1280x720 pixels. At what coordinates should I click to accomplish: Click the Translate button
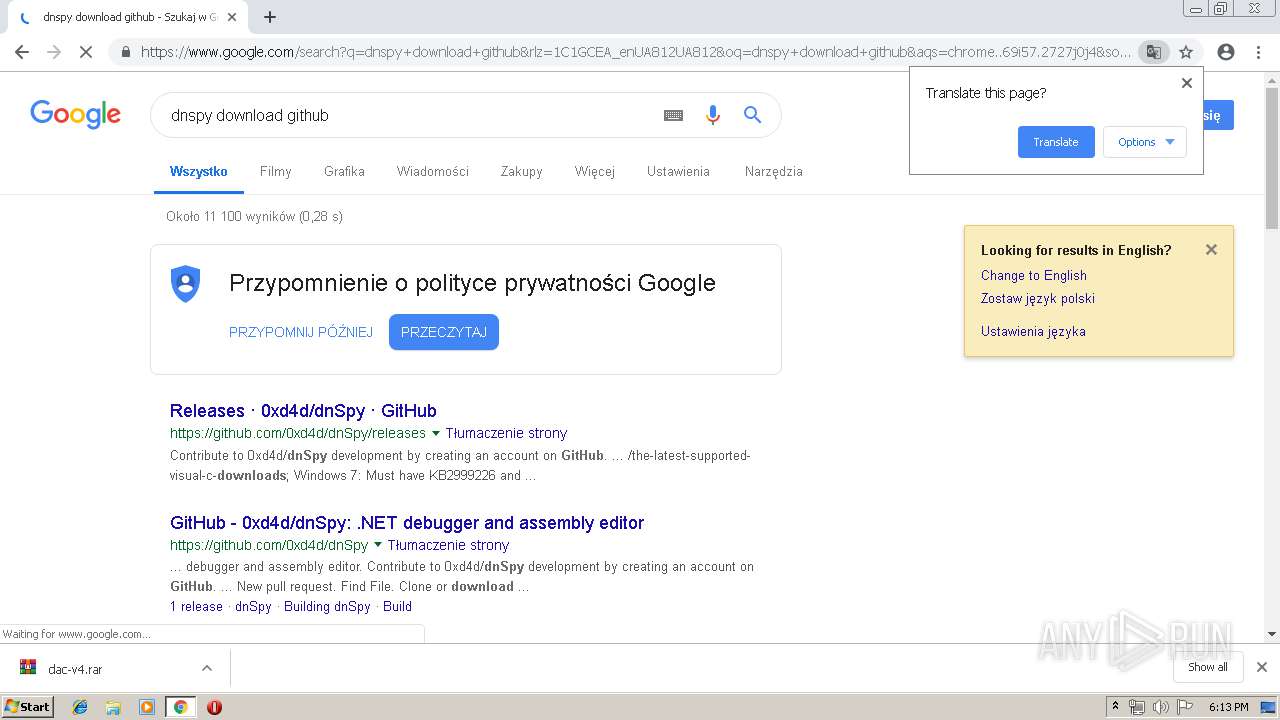(1056, 142)
